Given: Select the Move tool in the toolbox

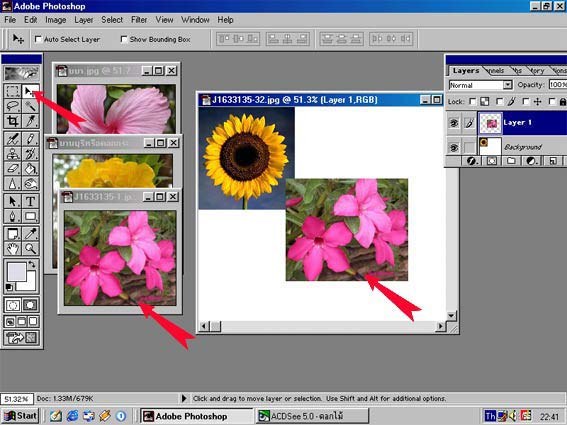Looking at the screenshot, I should pyautogui.click(x=30, y=92).
